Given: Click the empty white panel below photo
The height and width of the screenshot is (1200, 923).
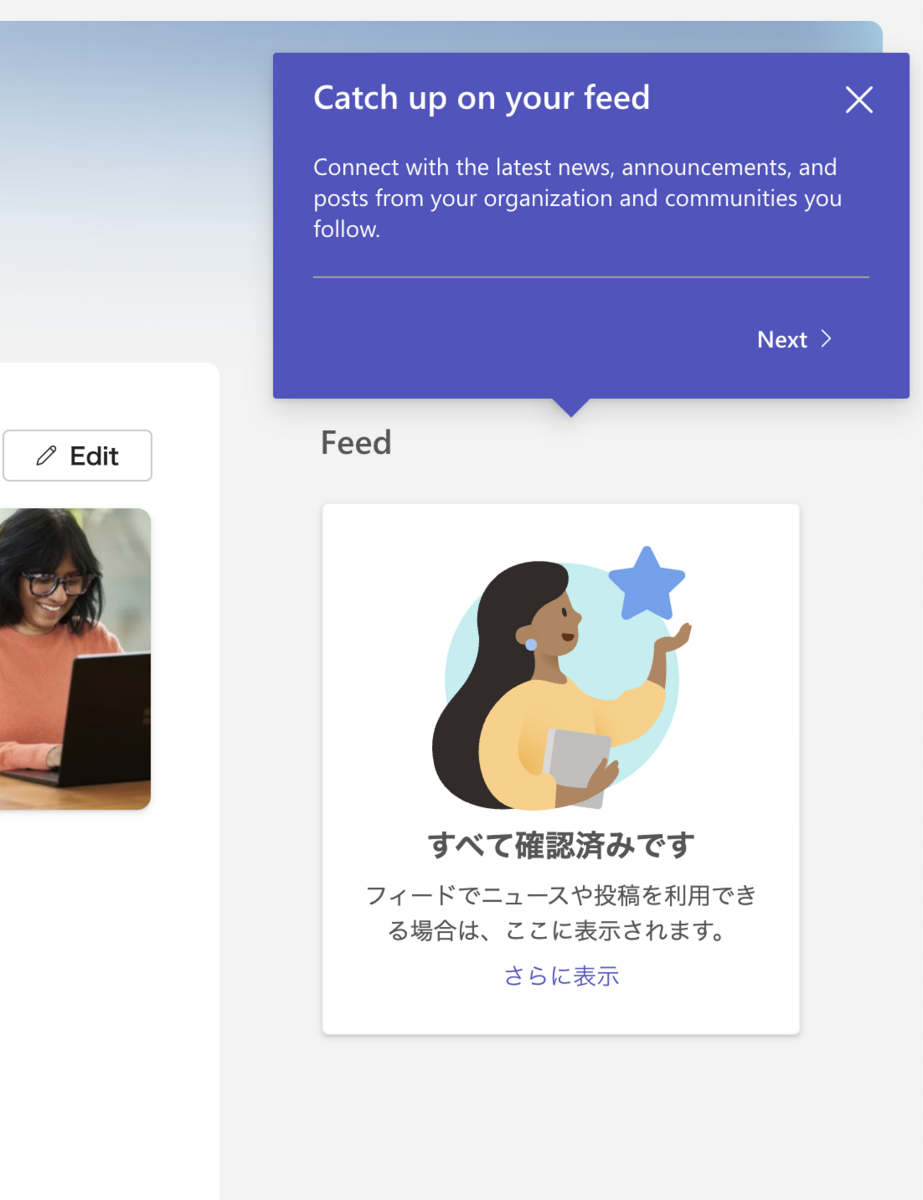Looking at the screenshot, I should point(109,1000).
